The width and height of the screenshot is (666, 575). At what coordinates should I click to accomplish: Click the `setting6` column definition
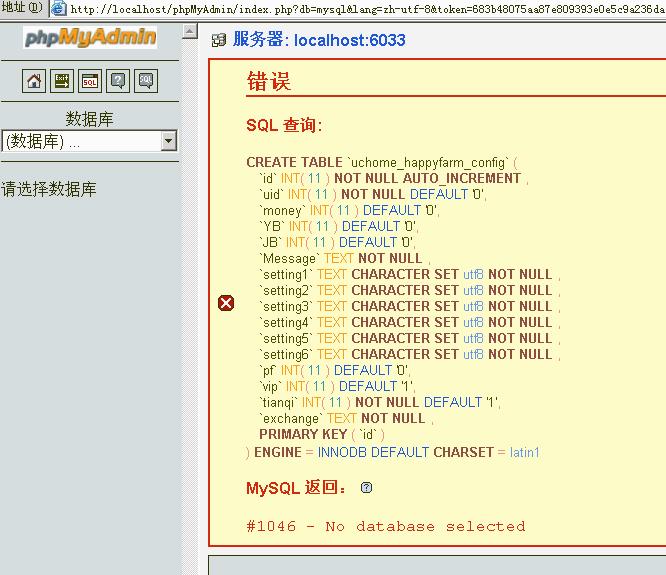point(409,354)
